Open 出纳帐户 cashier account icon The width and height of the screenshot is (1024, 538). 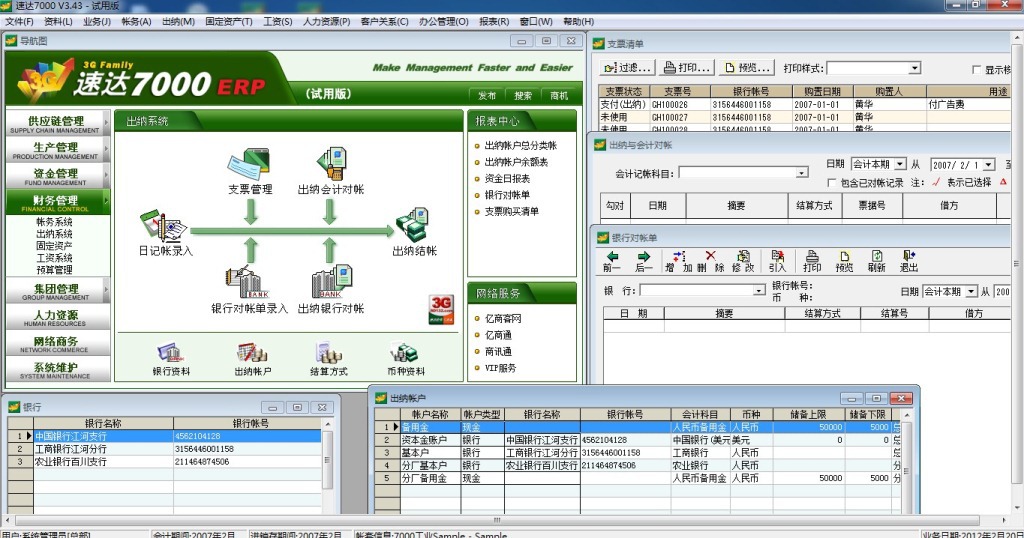[x=252, y=352]
